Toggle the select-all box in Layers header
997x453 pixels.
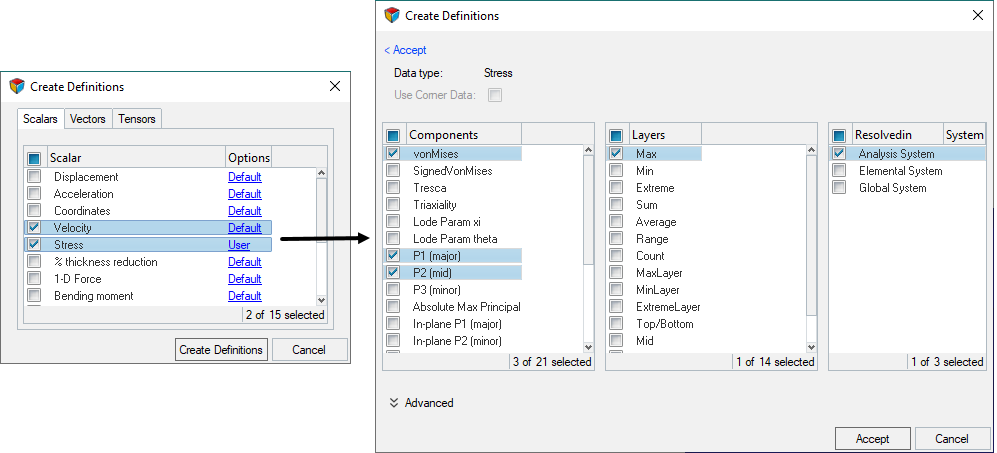tap(616, 135)
